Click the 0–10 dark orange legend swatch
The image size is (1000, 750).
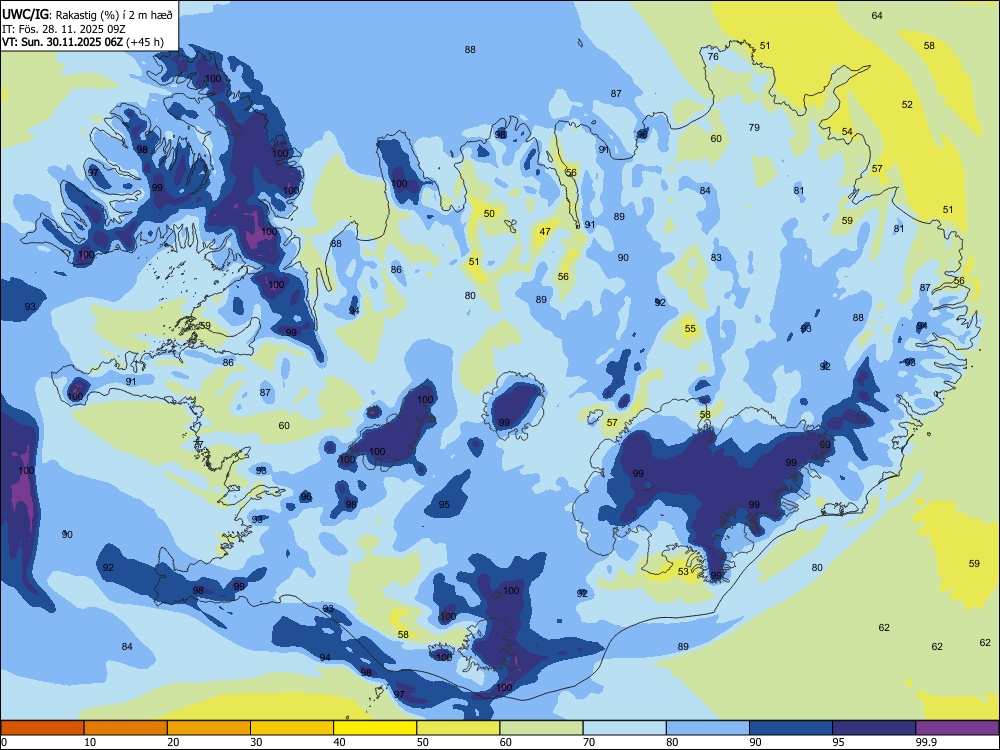point(42,728)
